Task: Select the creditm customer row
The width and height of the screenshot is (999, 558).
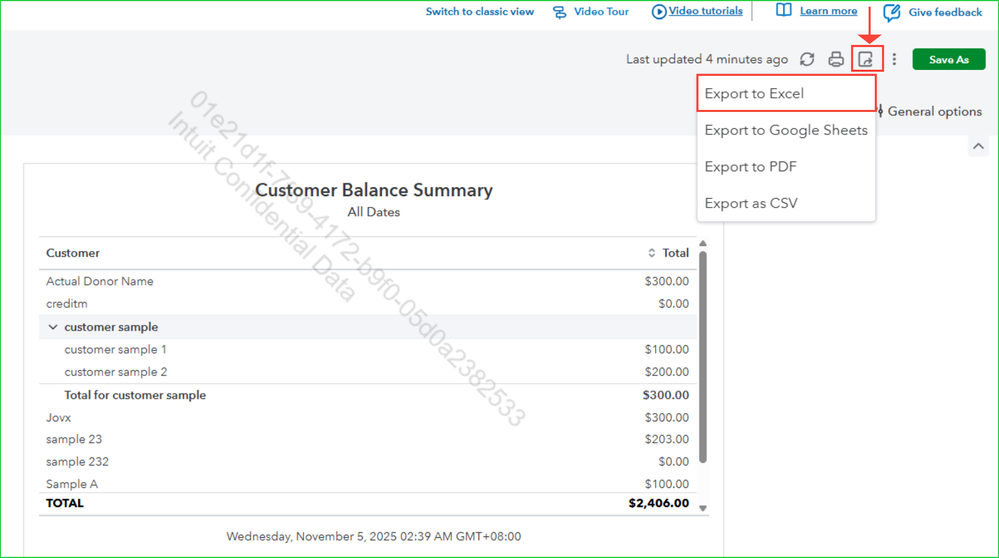Action: [x=368, y=304]
